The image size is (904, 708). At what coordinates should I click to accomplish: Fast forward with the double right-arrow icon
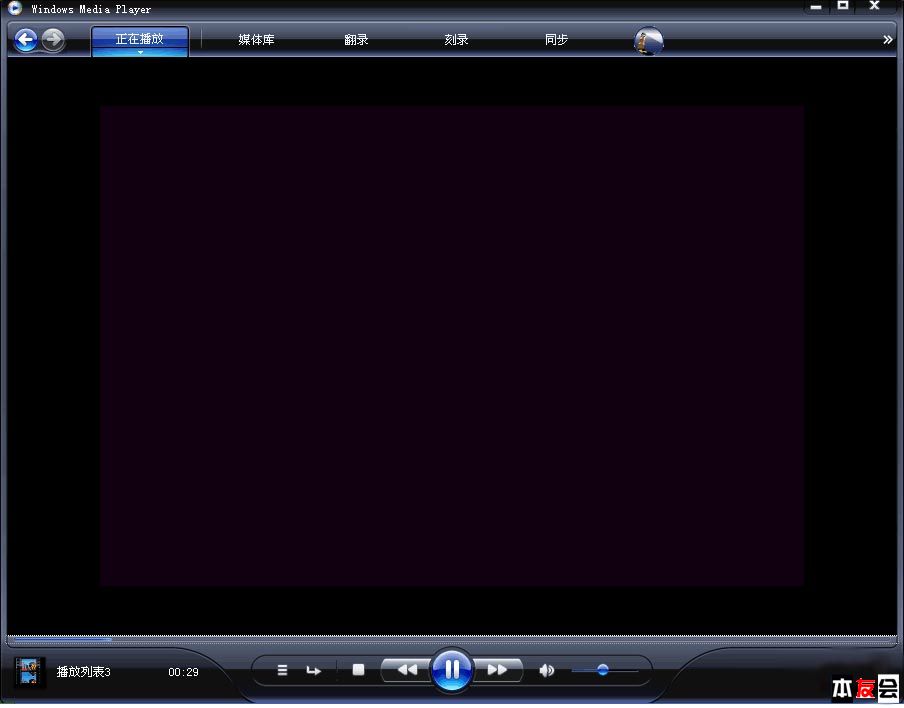tap(499, 670)
